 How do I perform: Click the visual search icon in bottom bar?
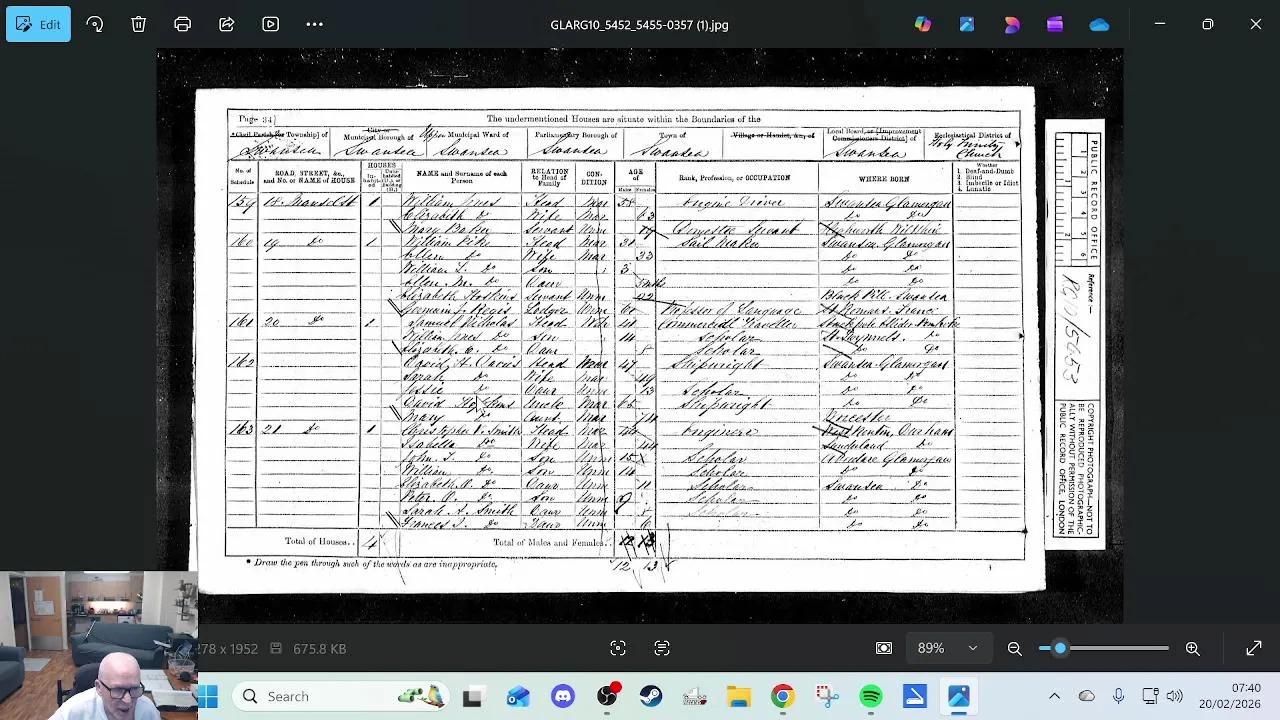(x=618, y=649)
